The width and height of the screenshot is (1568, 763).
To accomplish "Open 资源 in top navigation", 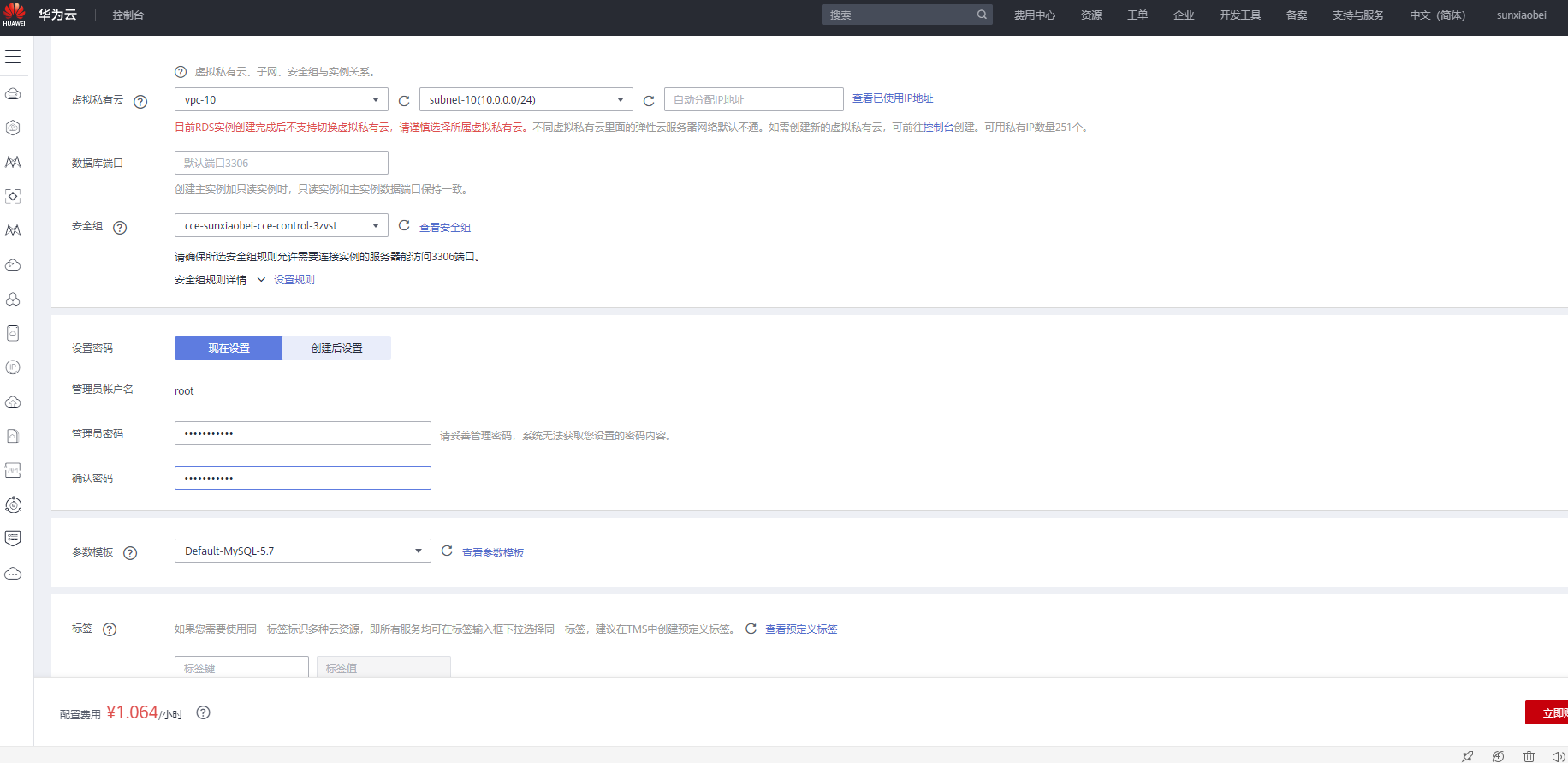I will 1091,15.
